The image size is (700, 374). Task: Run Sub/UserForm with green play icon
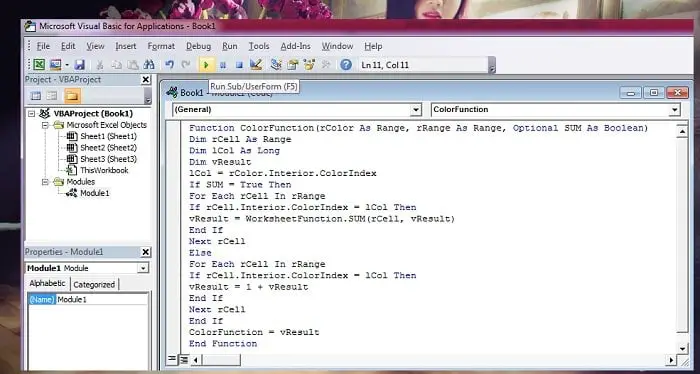point(206,65)
